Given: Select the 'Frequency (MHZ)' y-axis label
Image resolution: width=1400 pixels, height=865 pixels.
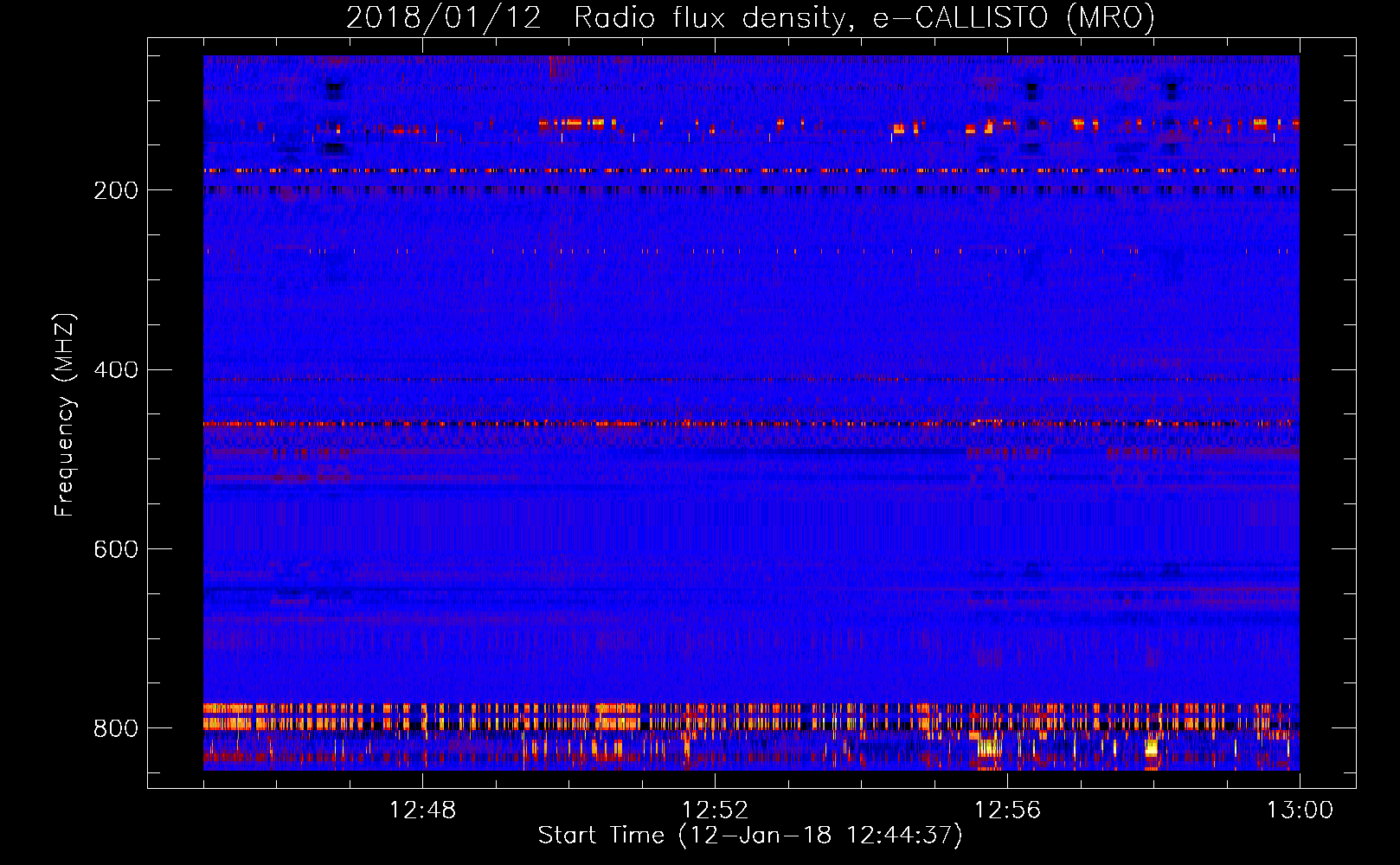Looking at the screenshot, I should click(65, 414).
